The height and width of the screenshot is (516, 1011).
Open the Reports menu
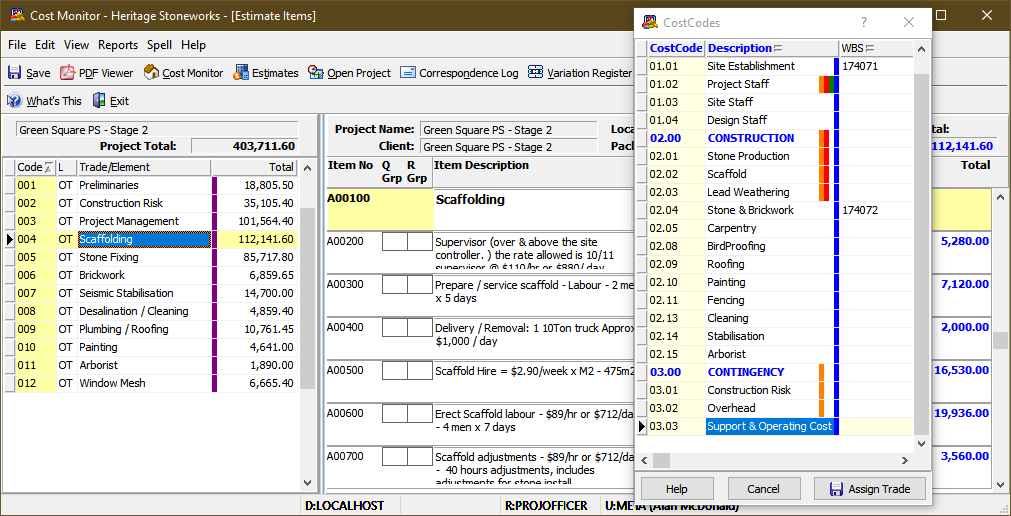click(118, 45)
